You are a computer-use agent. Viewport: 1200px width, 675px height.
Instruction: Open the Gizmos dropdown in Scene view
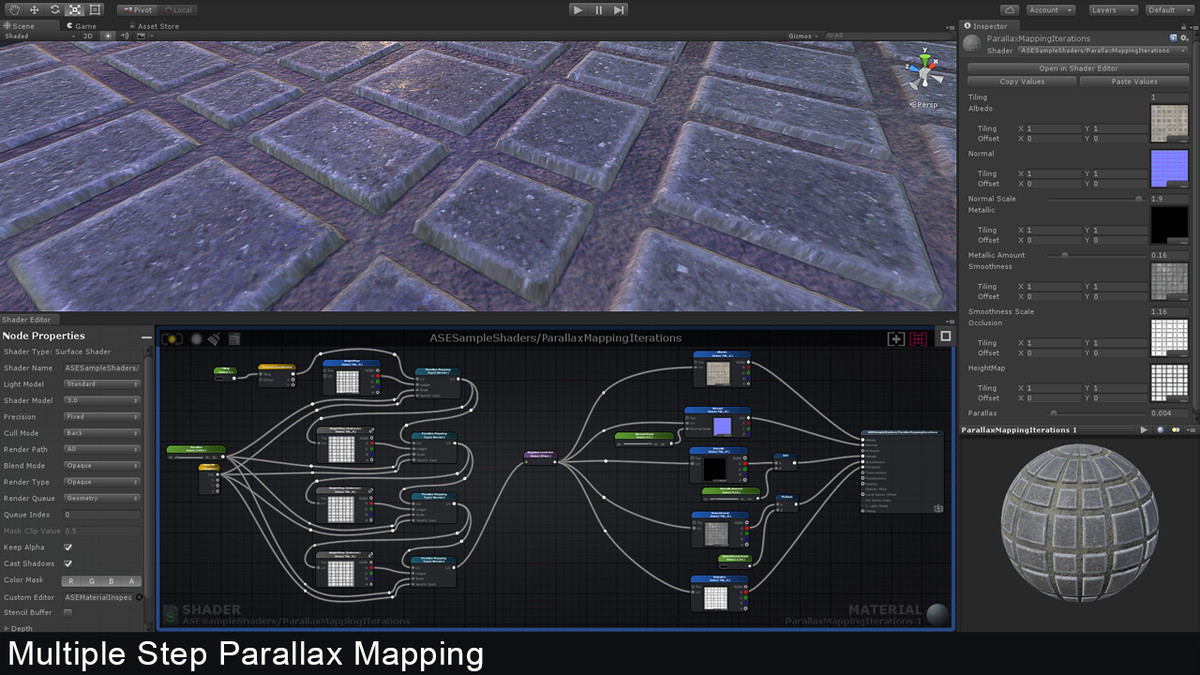pyautogui.click(x=803, y=36)
